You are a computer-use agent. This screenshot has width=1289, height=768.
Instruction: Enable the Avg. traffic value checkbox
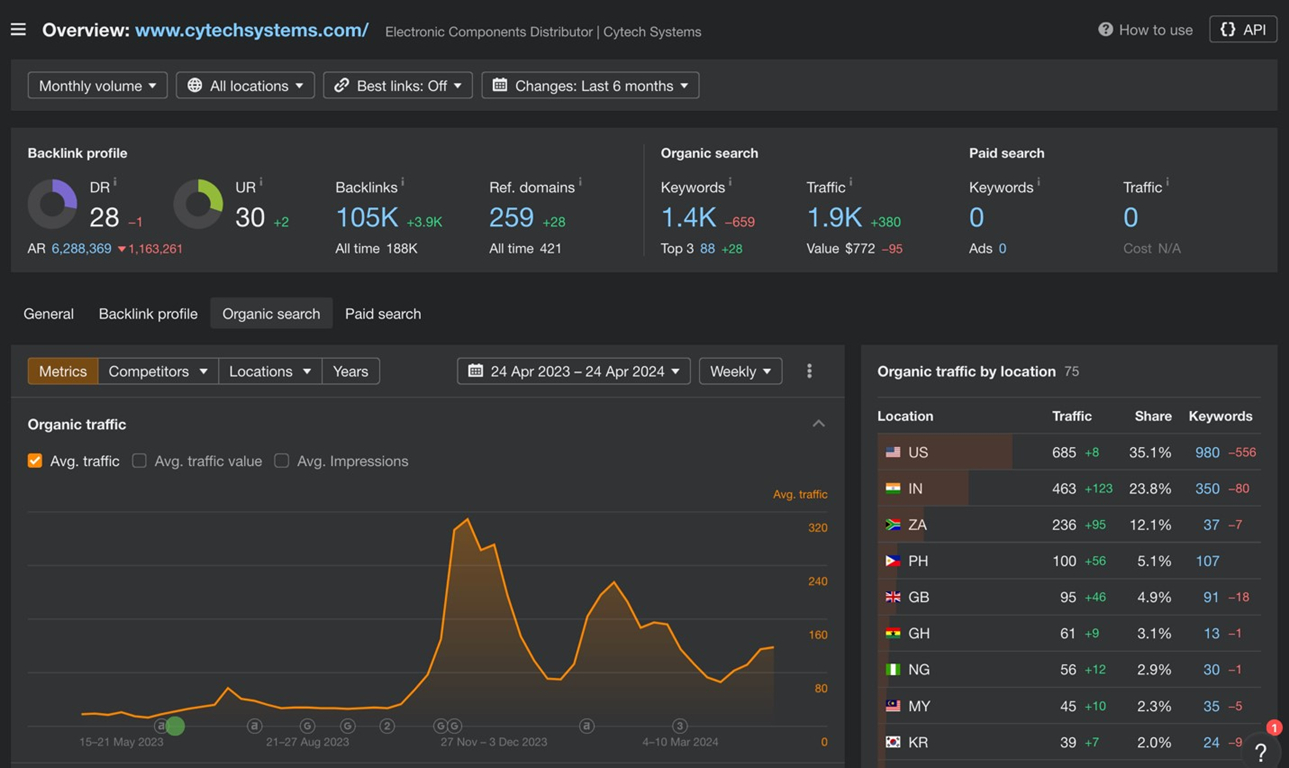139,461
